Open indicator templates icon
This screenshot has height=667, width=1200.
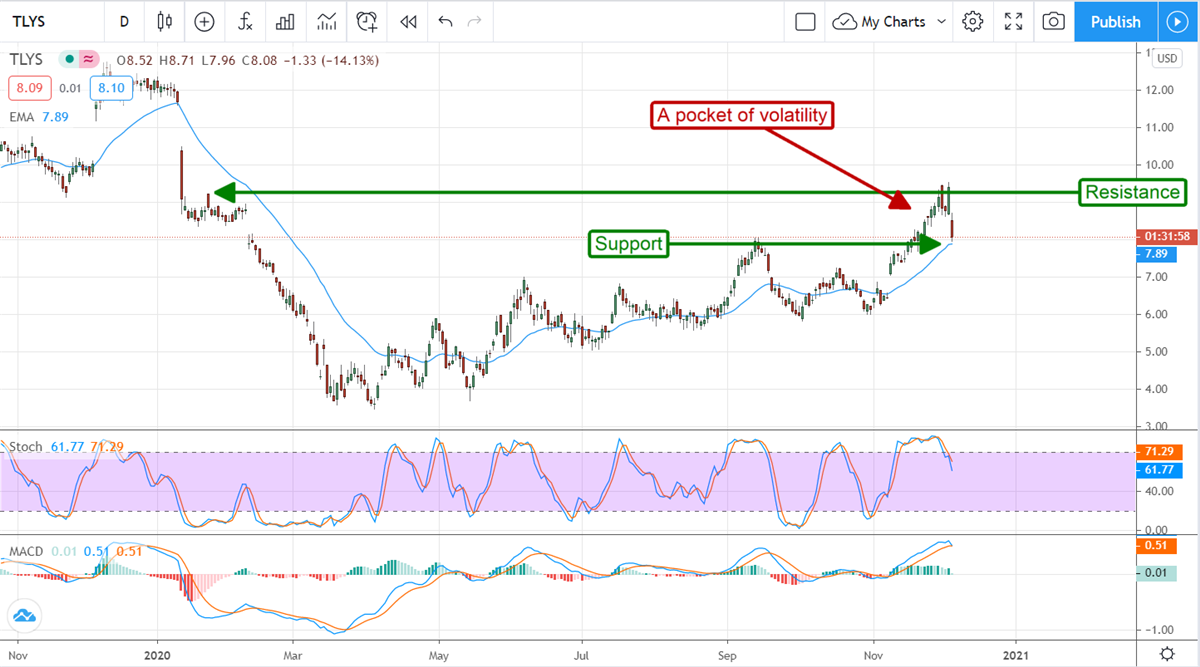click(326, 21)
